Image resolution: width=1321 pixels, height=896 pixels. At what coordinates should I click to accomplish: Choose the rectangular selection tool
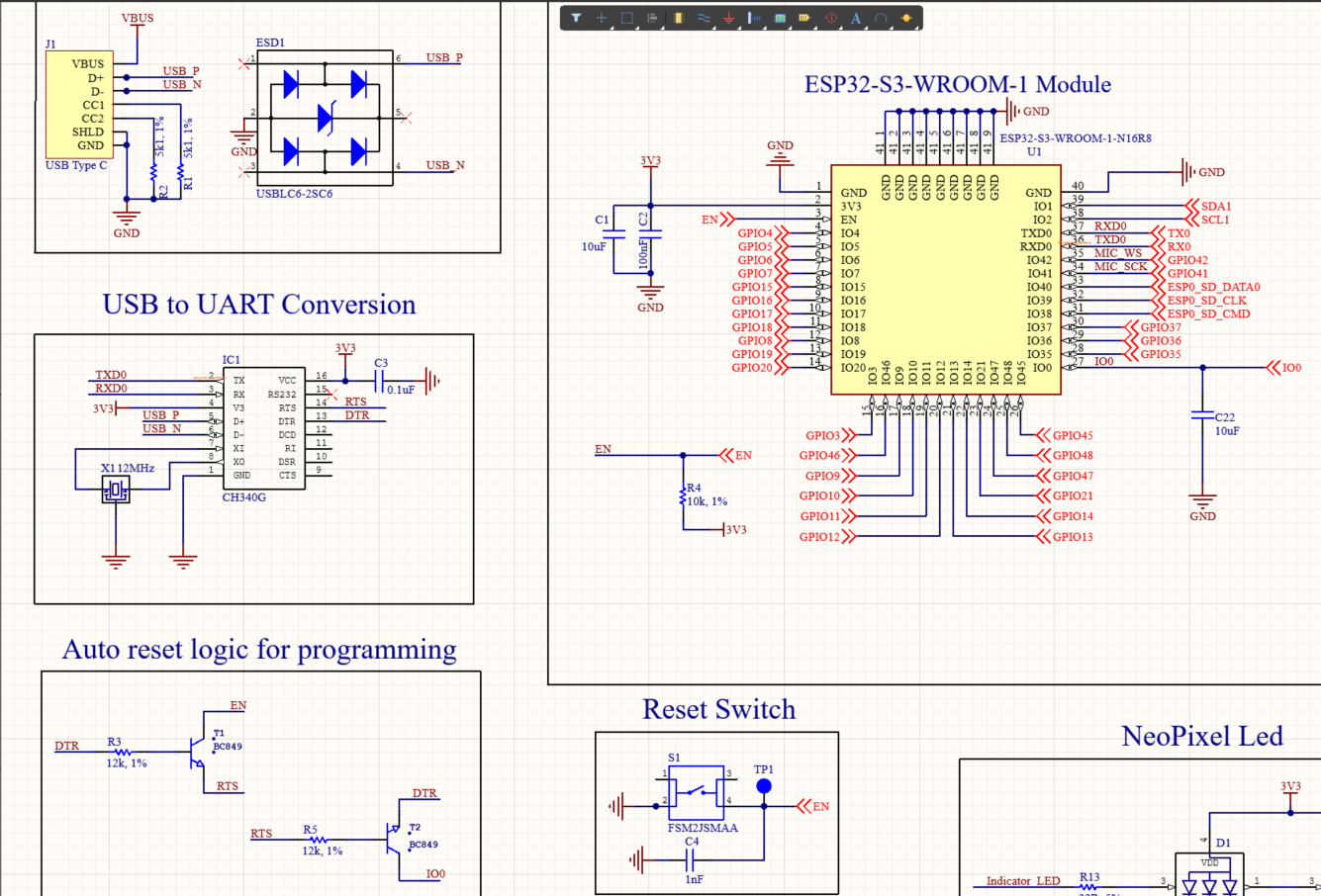point(626,18)
